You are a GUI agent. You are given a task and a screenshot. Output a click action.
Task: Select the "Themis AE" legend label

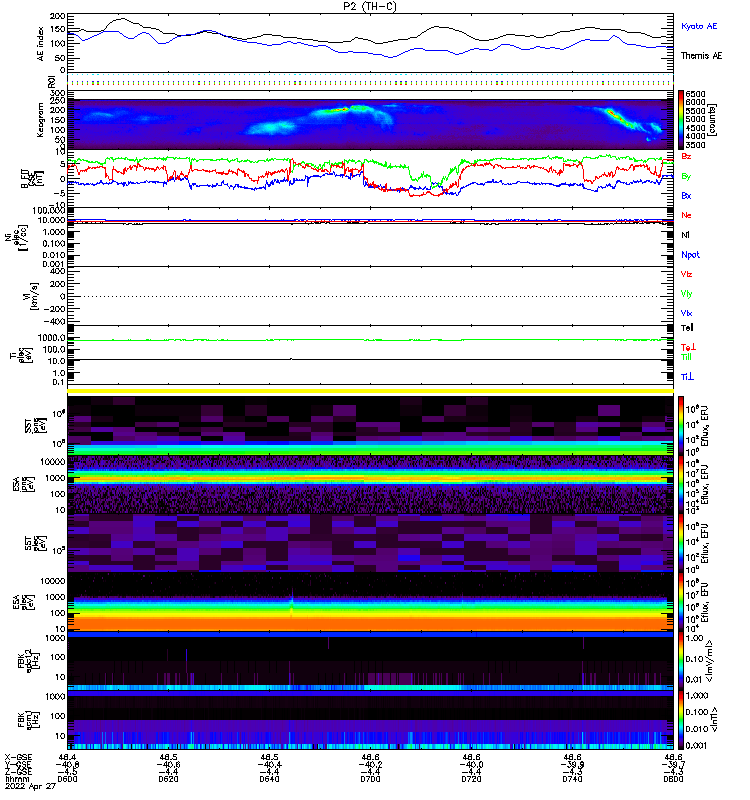click(702, 56)
